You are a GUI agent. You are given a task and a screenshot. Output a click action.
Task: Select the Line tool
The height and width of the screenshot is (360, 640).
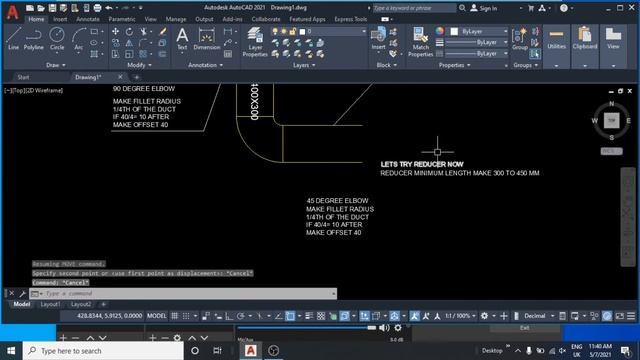(13, 39)
